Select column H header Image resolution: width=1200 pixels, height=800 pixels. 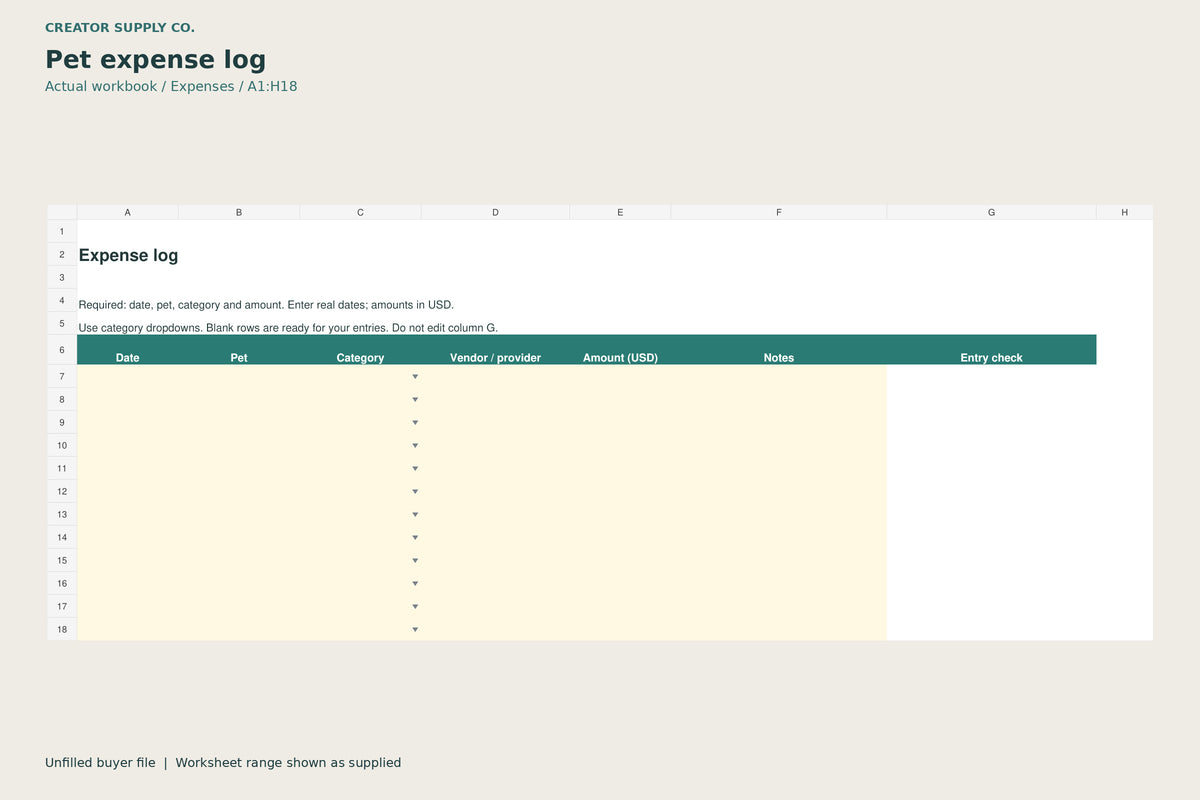click(1125, 212)
